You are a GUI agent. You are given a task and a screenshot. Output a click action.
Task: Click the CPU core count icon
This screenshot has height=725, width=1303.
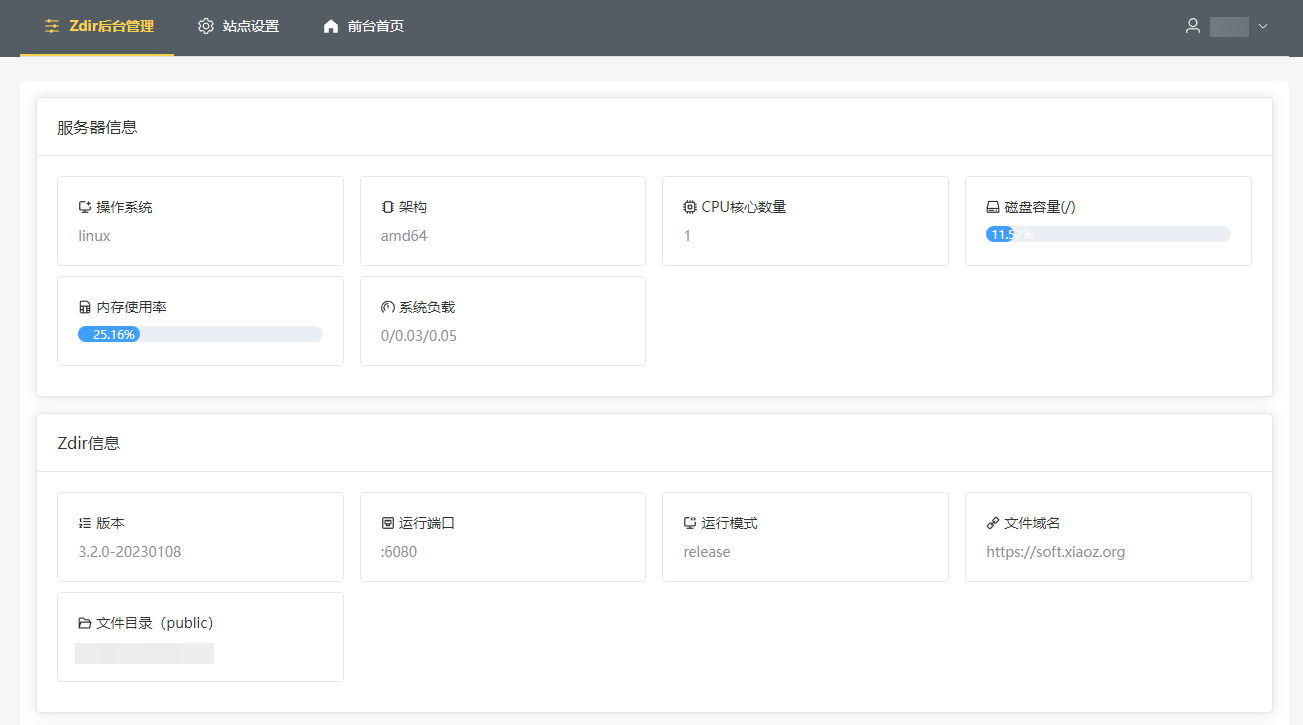[690, 208]
